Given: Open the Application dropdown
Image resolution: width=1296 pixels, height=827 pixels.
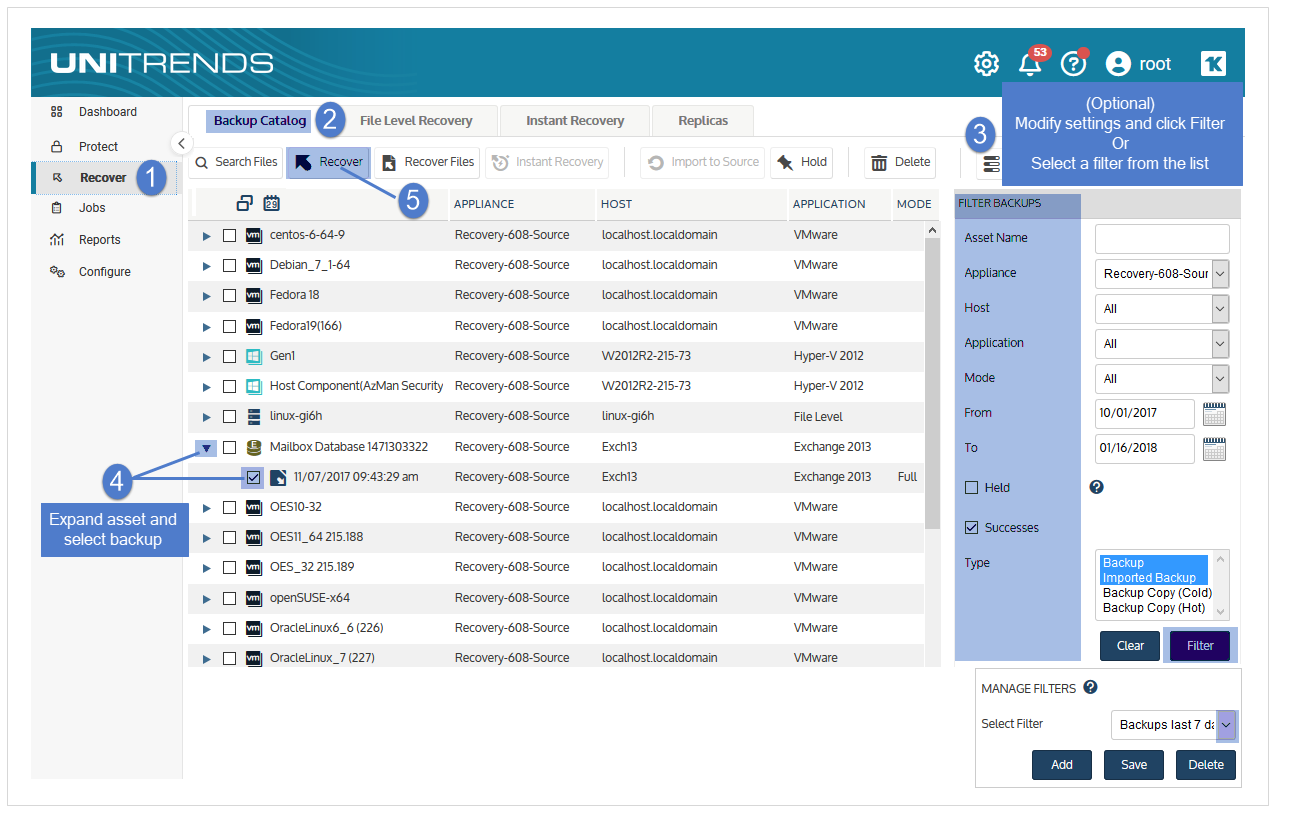Looking at the screenshot, I should pos(1162,344).
